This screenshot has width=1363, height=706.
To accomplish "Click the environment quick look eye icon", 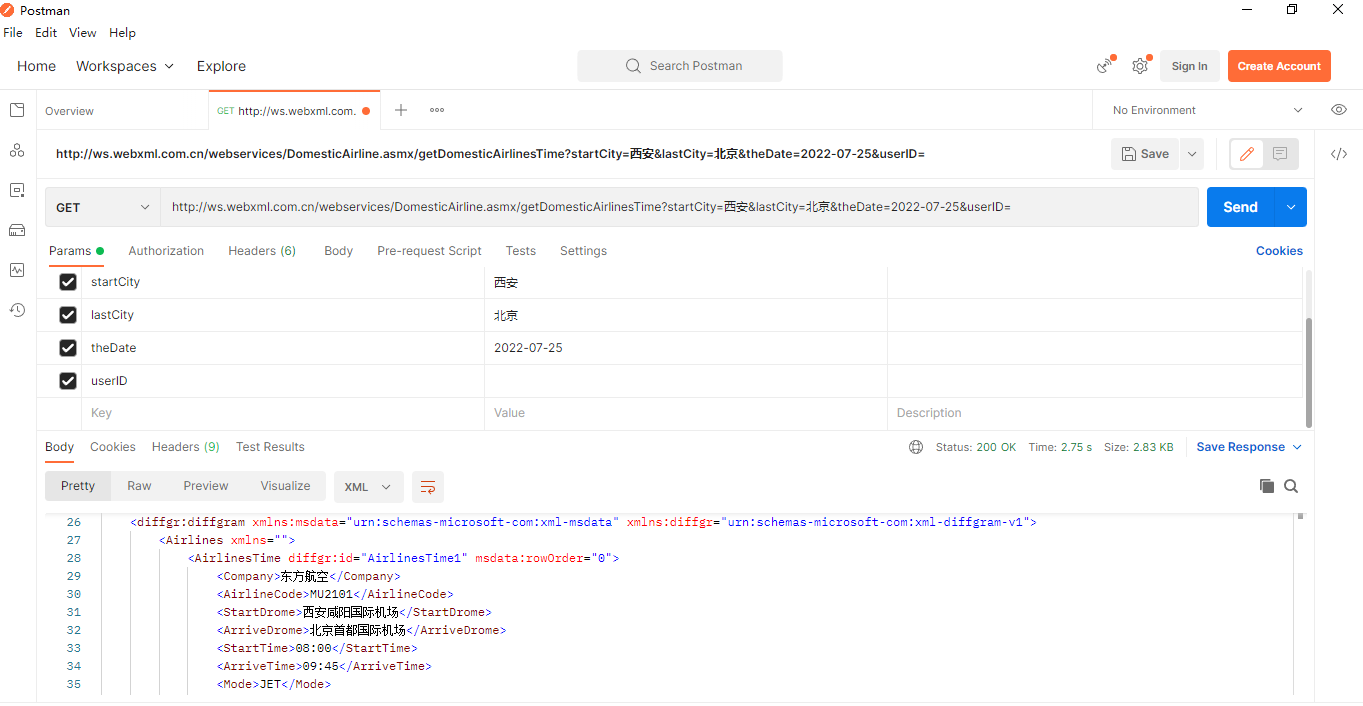I will [x=1339, y=110].
